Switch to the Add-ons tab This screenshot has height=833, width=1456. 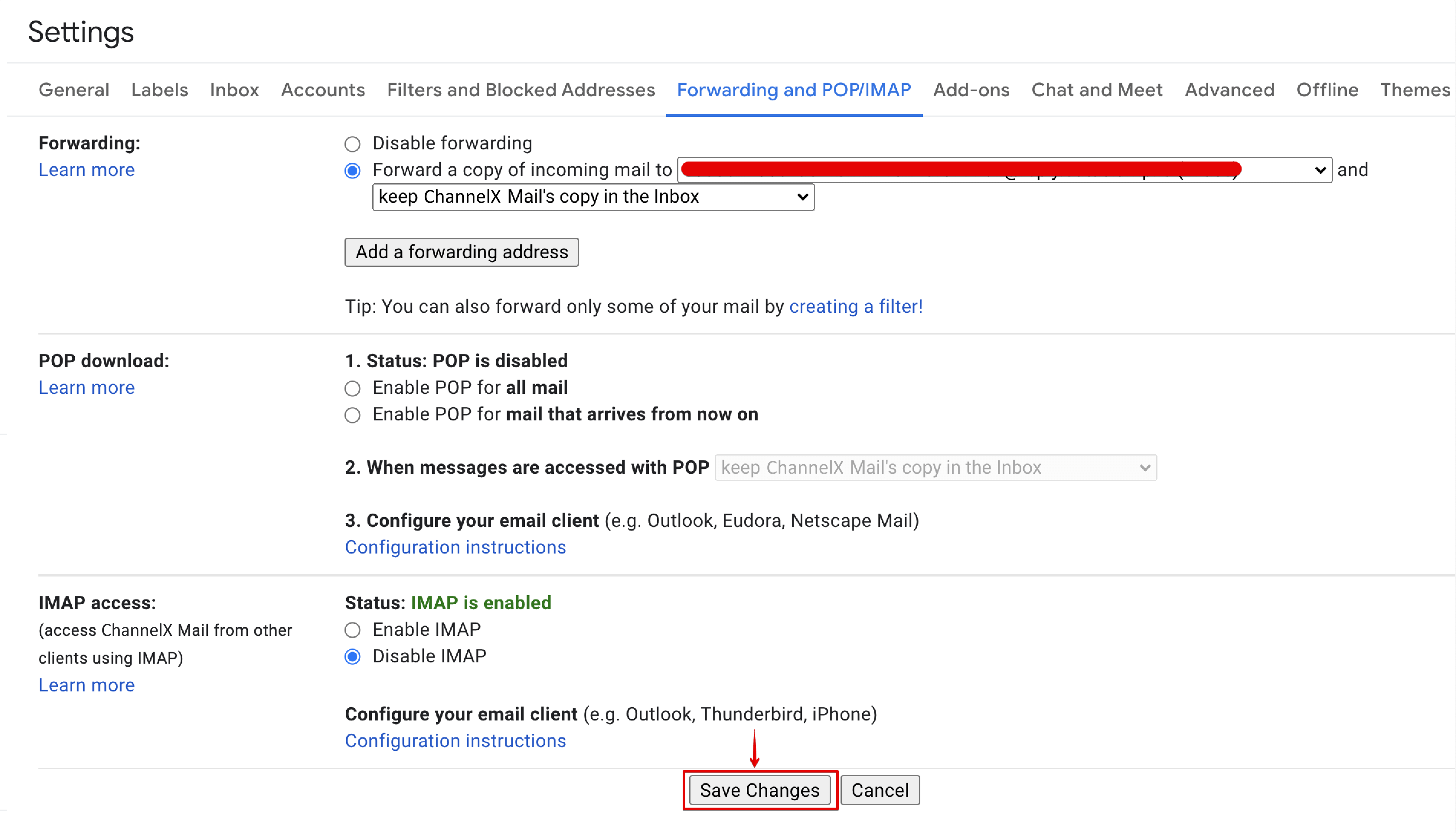click(x=971, y=90)
